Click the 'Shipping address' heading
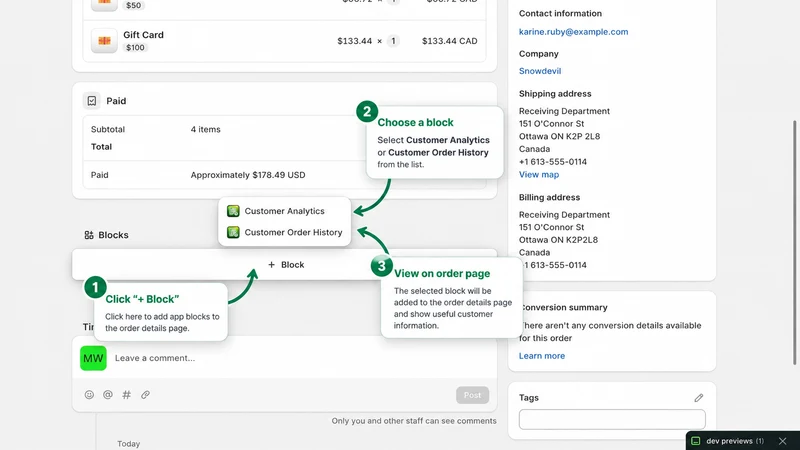 pyautogui.click(x=555, y=93)
